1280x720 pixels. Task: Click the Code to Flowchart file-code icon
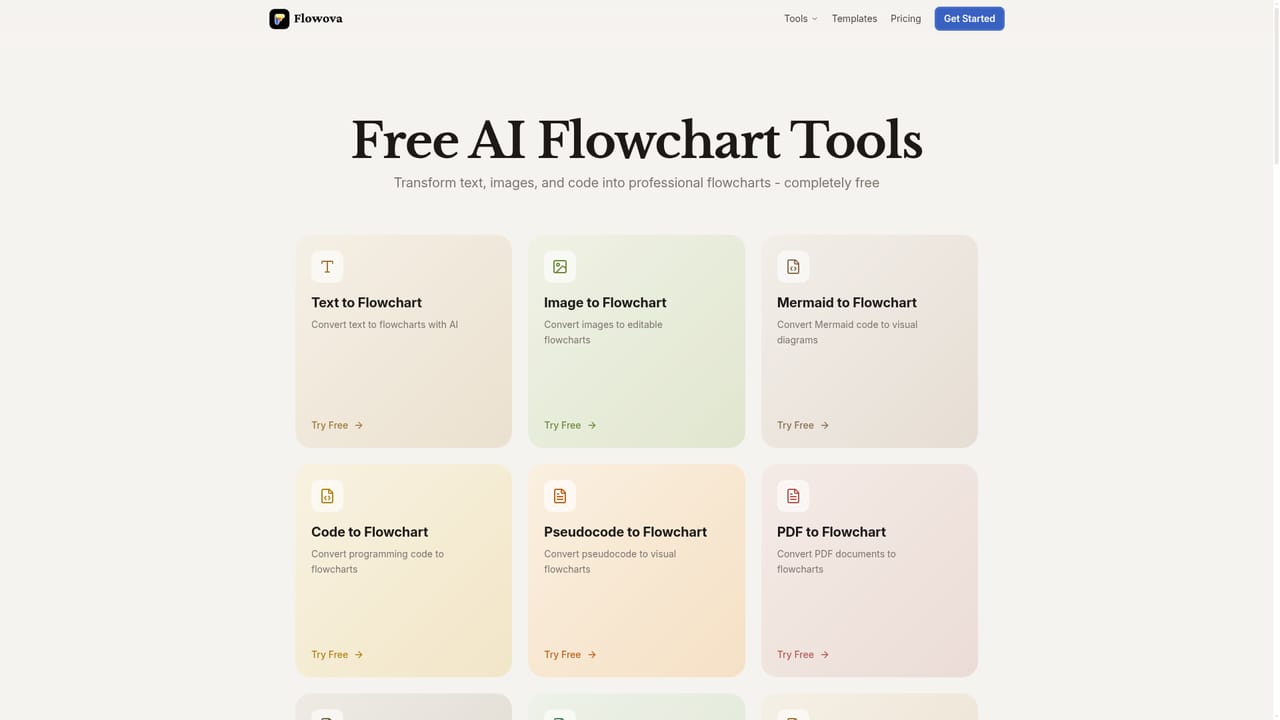point(327,496)
